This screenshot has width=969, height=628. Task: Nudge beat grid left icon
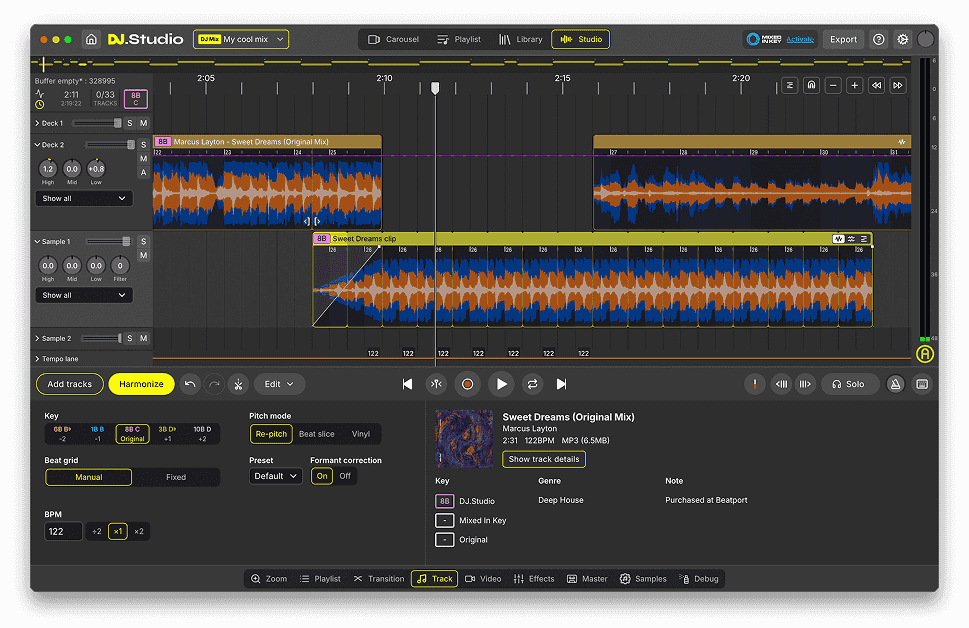(782, 384)
